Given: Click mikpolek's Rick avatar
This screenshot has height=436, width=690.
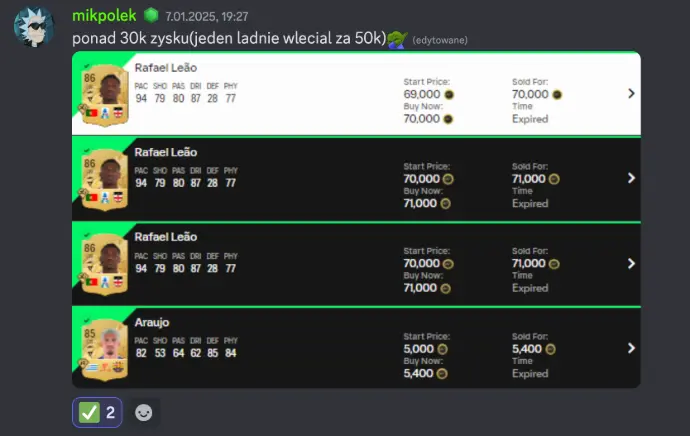Looking at the screenshot, I should click(x=34, y=26).
